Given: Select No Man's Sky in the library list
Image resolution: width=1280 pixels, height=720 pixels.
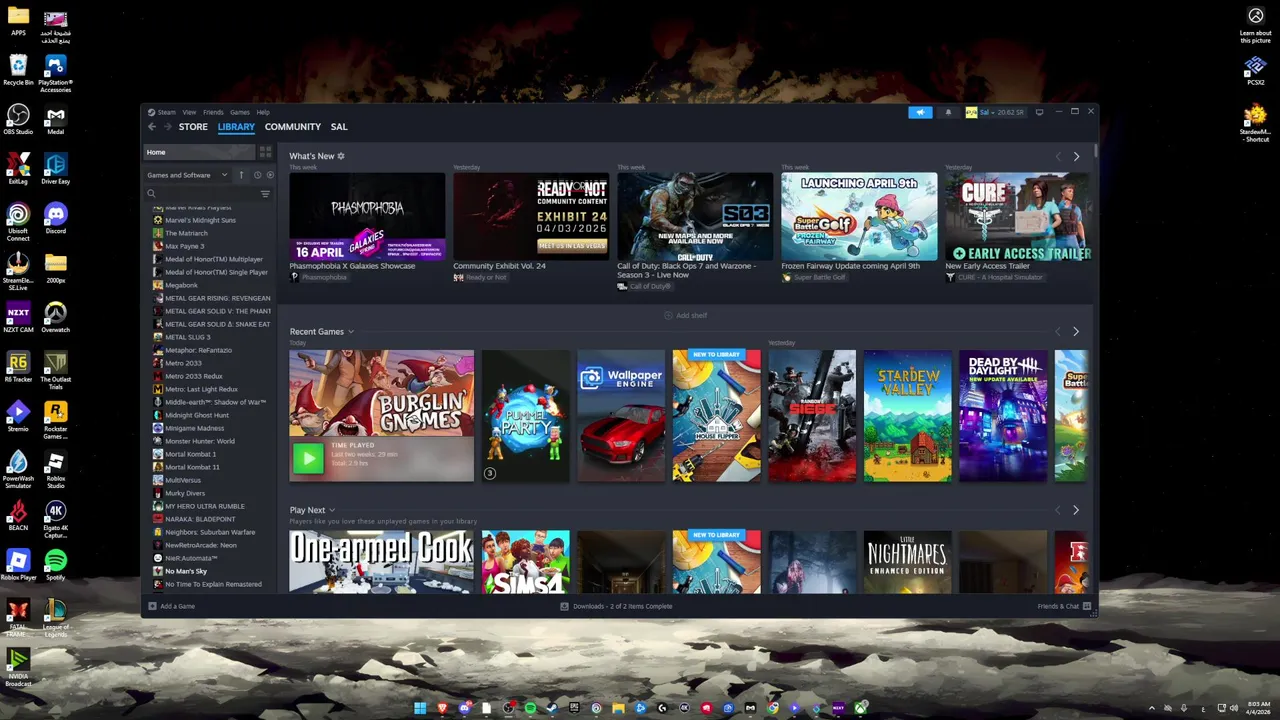Looking at the screenshot, I should click(x=186, y=571).
